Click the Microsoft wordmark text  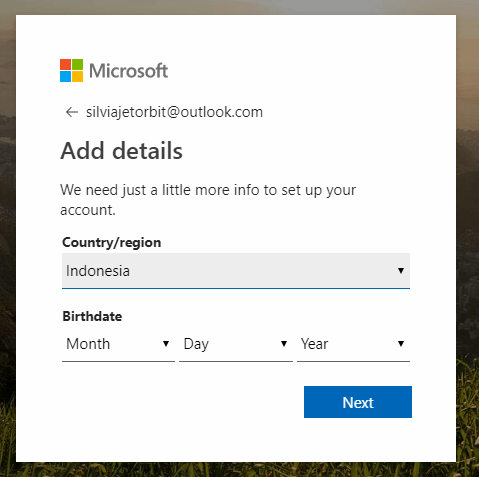(x=129, y=71)
